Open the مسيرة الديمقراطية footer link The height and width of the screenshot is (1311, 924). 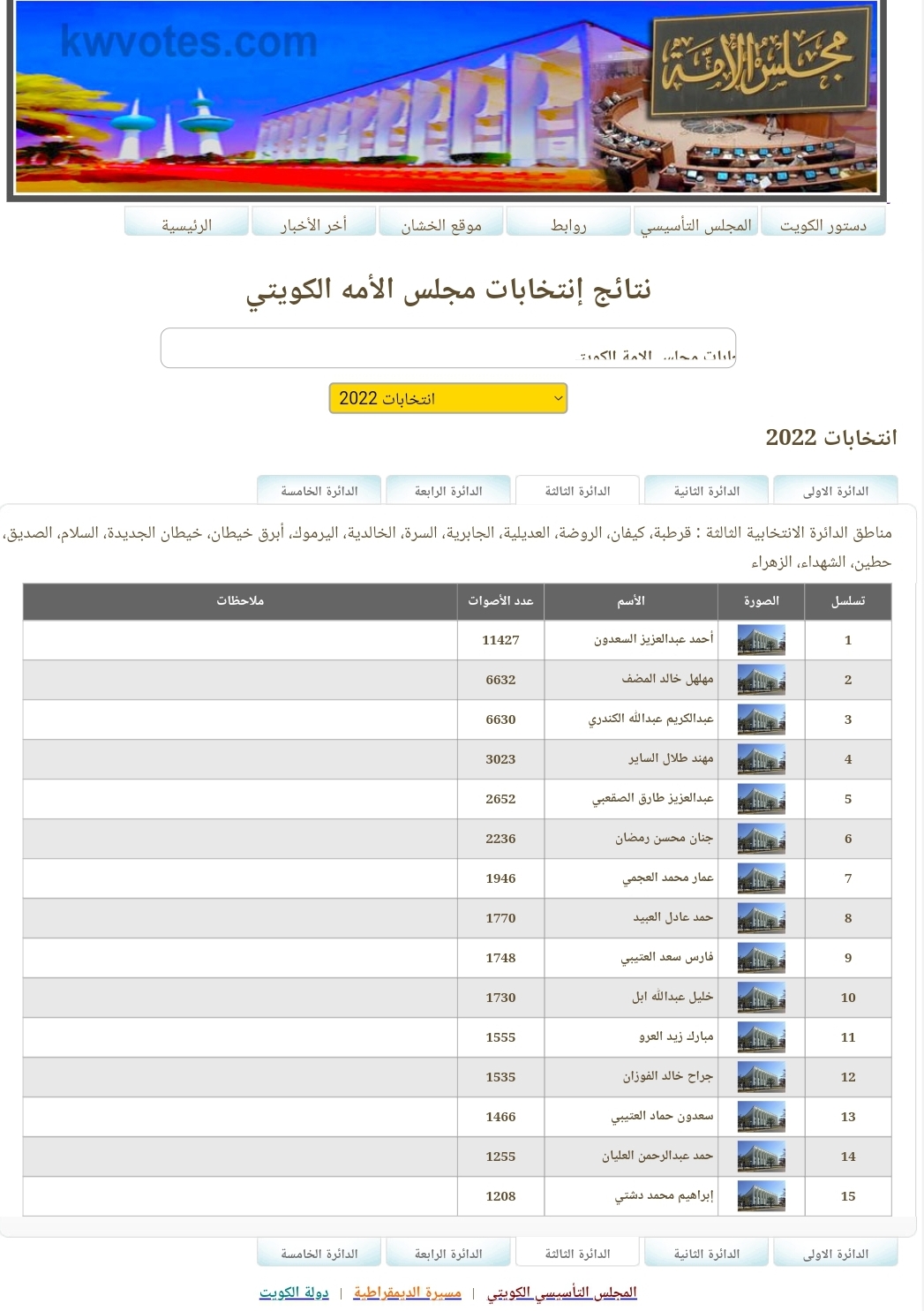click(408, 1292)
